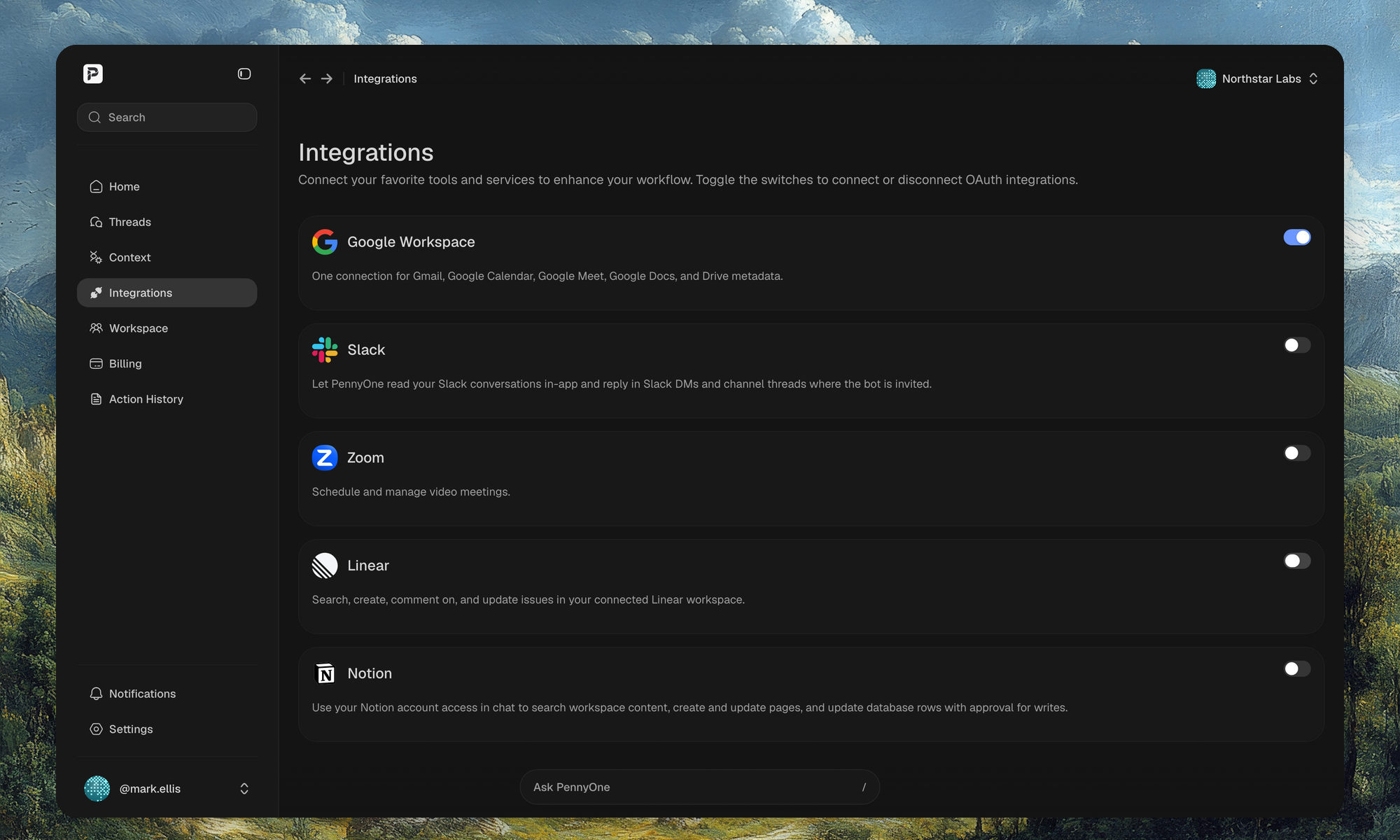1400x840 pixels.
Task: Click the Northstar Labs workspace name
Action: [x=1261, y=78]
